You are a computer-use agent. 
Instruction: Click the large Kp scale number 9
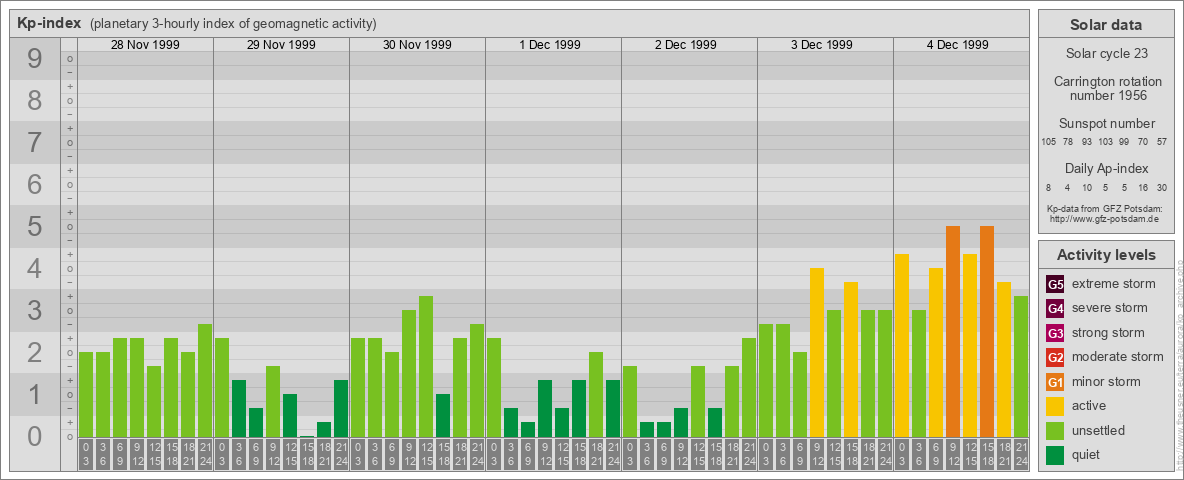(x=35, y=59)
